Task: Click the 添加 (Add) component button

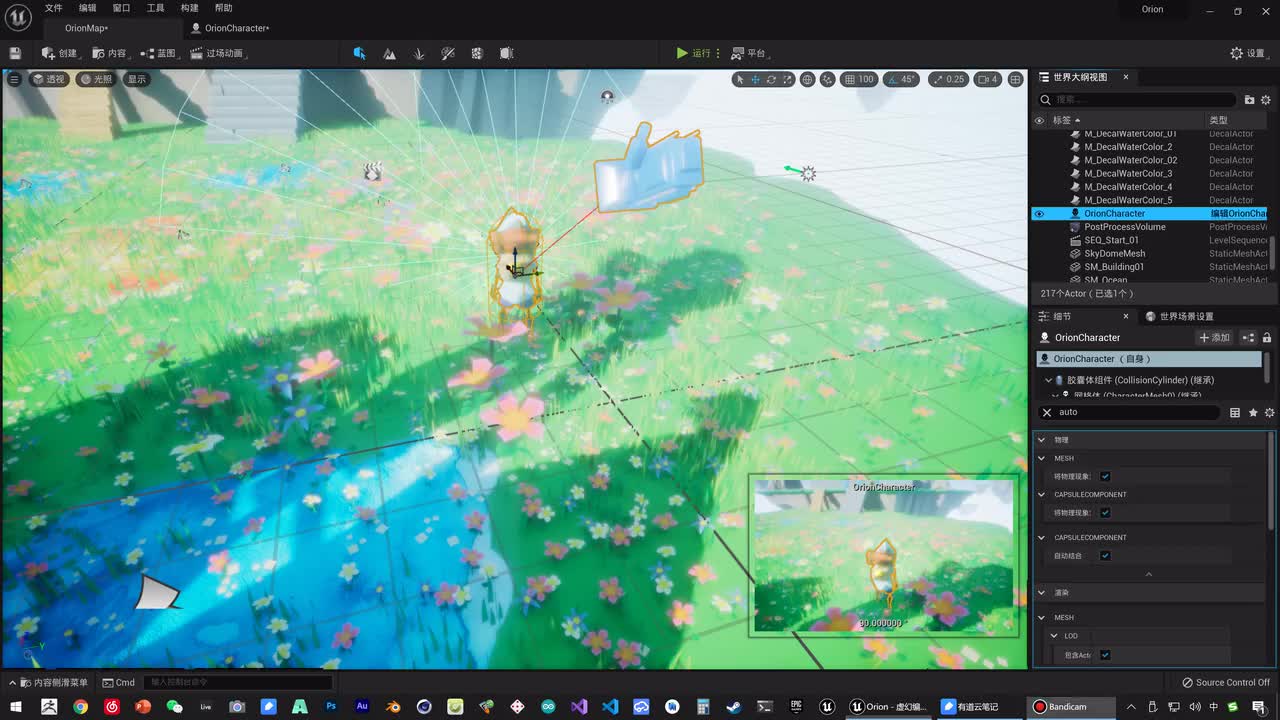Action: pos(1215,338)
